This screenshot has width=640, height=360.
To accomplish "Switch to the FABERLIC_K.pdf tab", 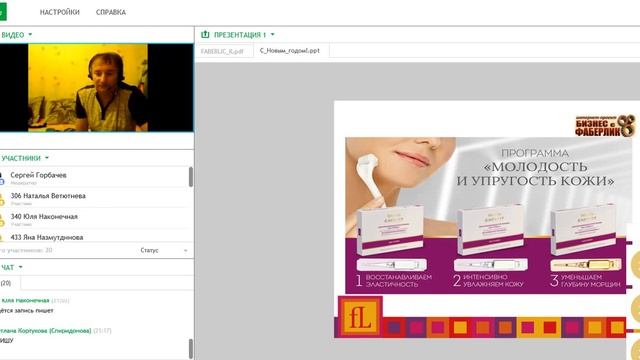I will pos(222,51).
